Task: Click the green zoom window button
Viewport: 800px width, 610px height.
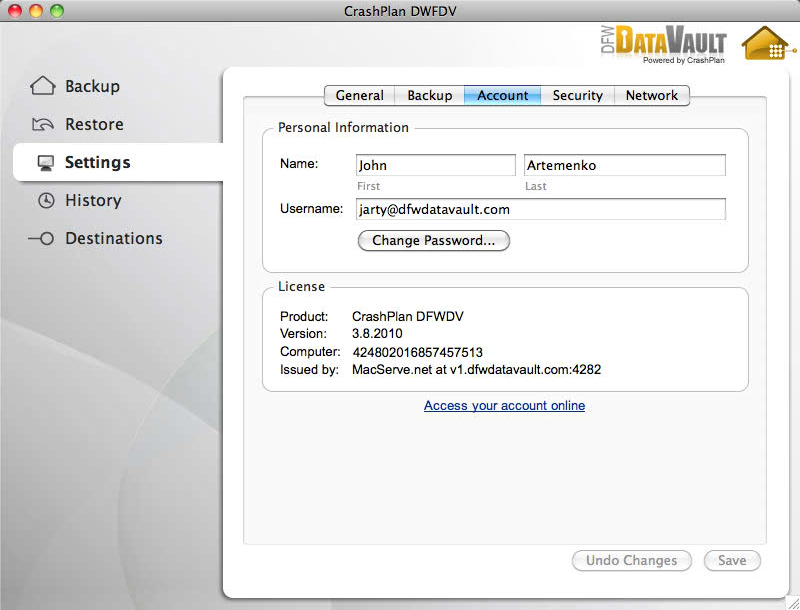Action: tap(57, 11)
